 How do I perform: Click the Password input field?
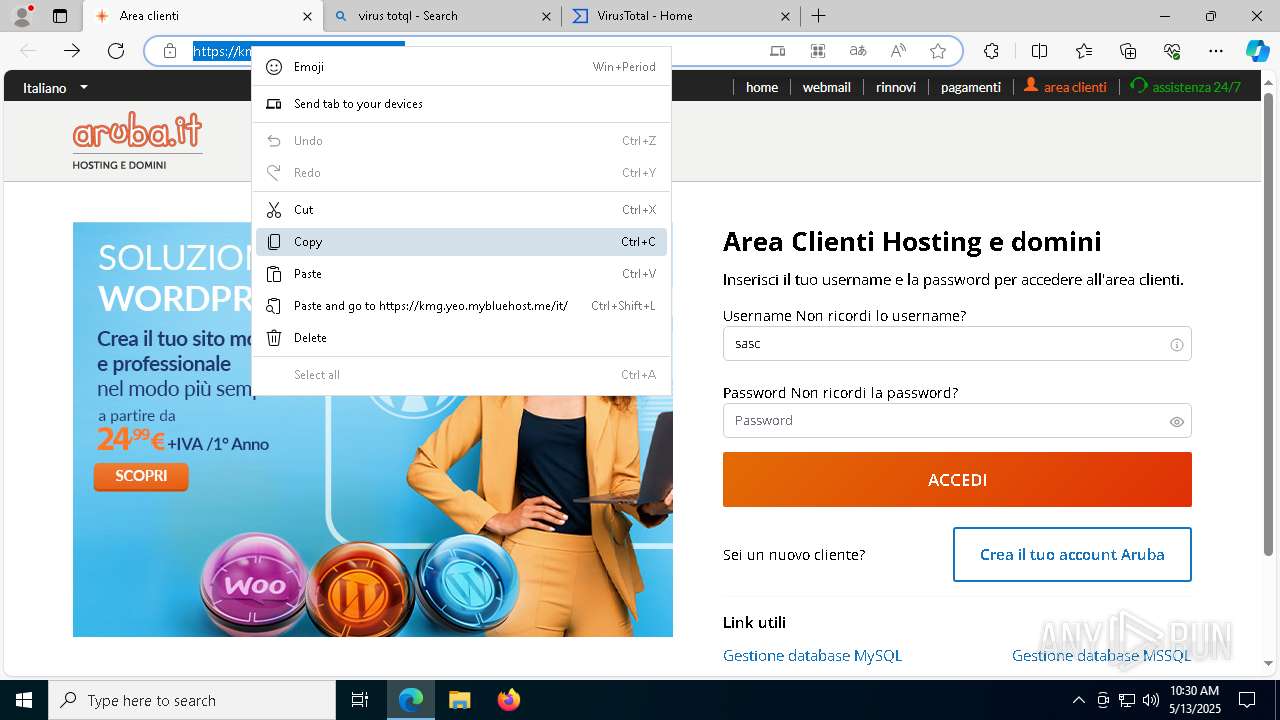point(957,421)
